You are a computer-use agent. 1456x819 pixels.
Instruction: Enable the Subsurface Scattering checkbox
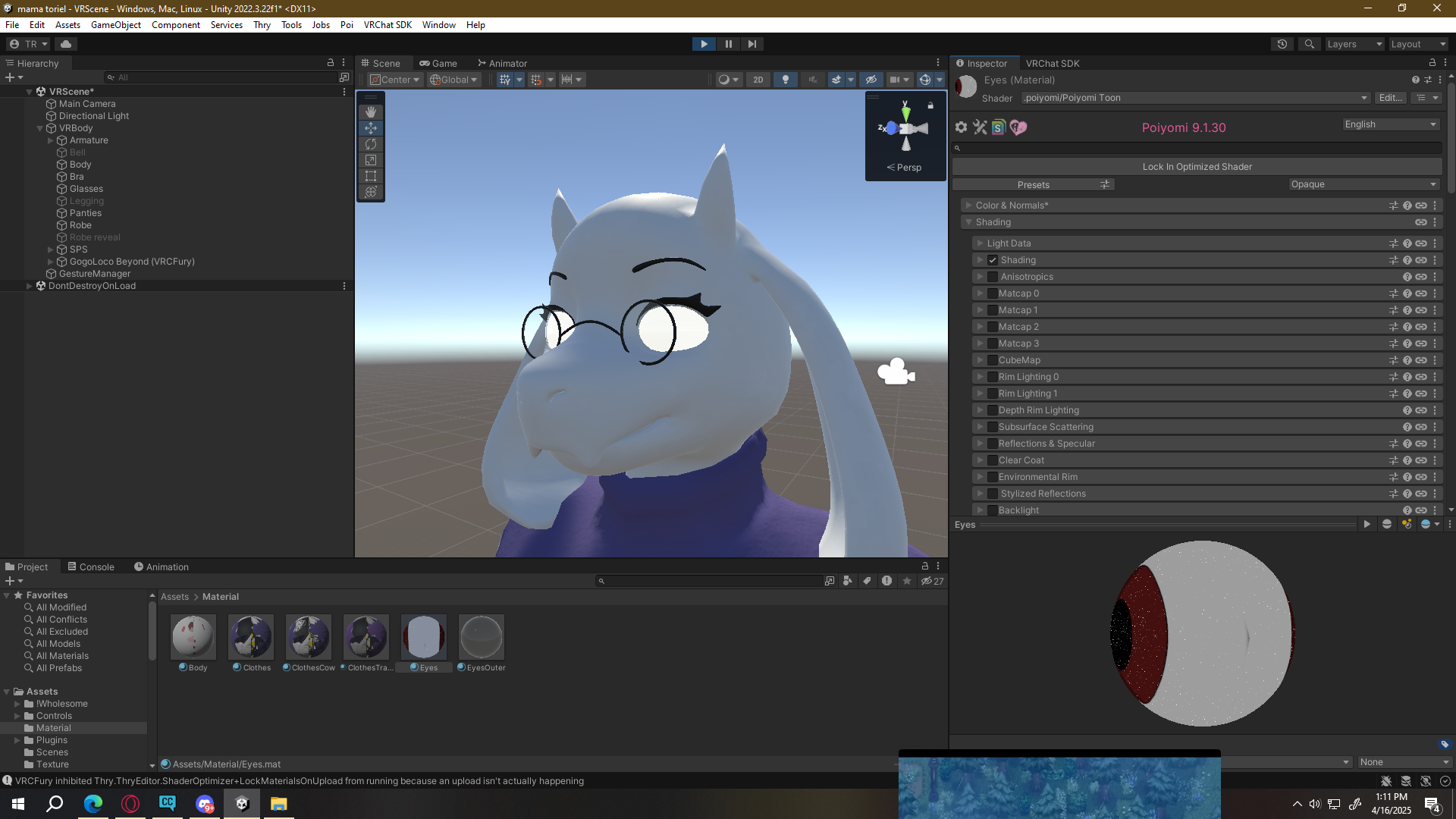click(993, 427)
